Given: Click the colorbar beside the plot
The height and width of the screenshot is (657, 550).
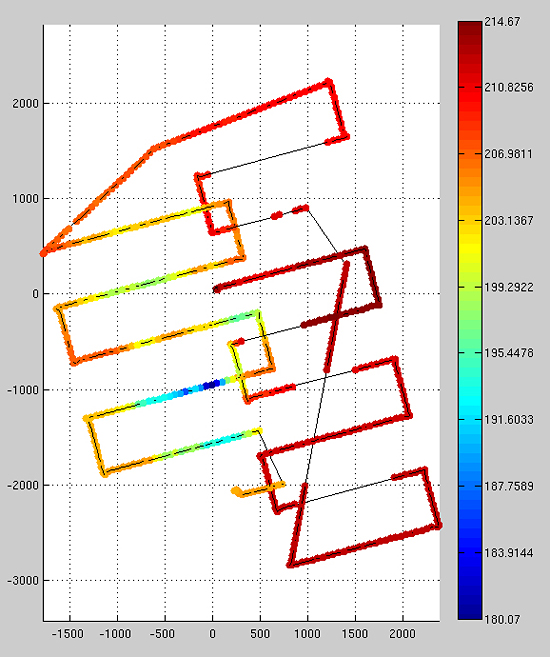Looking at the screenshot, I should coord(470,320).
